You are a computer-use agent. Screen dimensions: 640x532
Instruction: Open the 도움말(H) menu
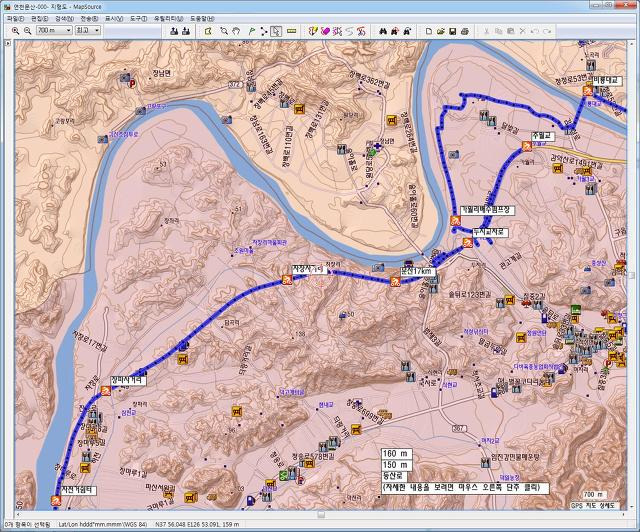[x=202, y=19]
